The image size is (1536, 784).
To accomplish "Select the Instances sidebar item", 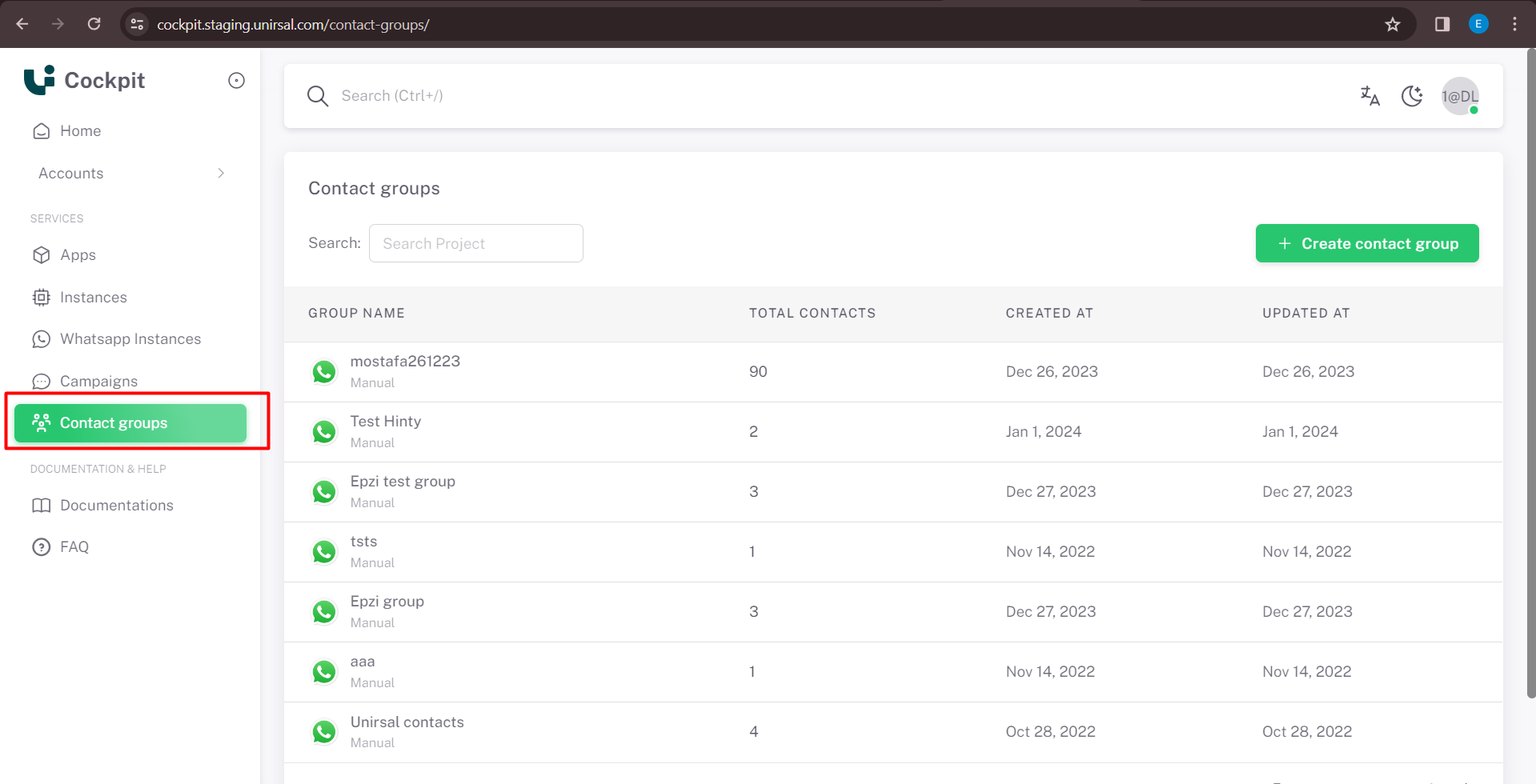I will click(x=94, y=297).
